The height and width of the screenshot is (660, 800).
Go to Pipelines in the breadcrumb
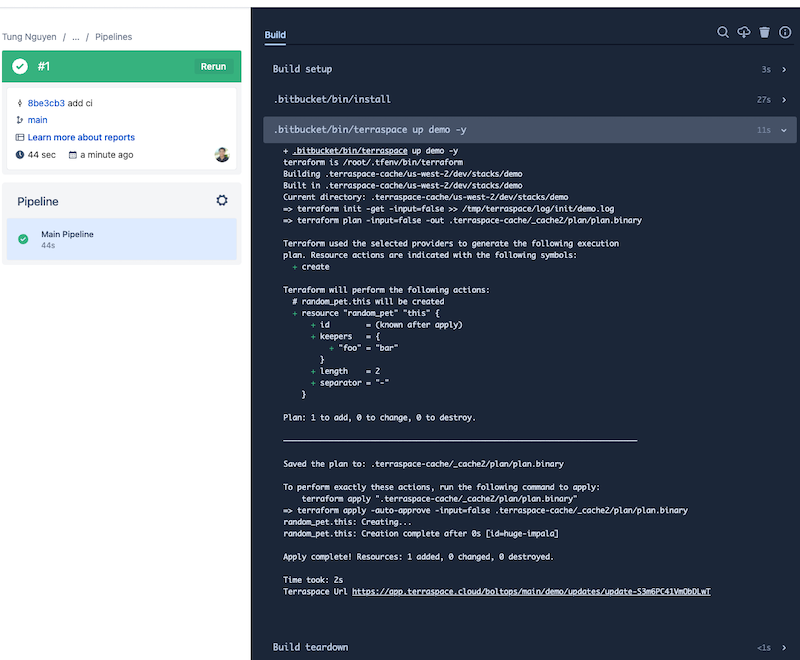[113, 37]
